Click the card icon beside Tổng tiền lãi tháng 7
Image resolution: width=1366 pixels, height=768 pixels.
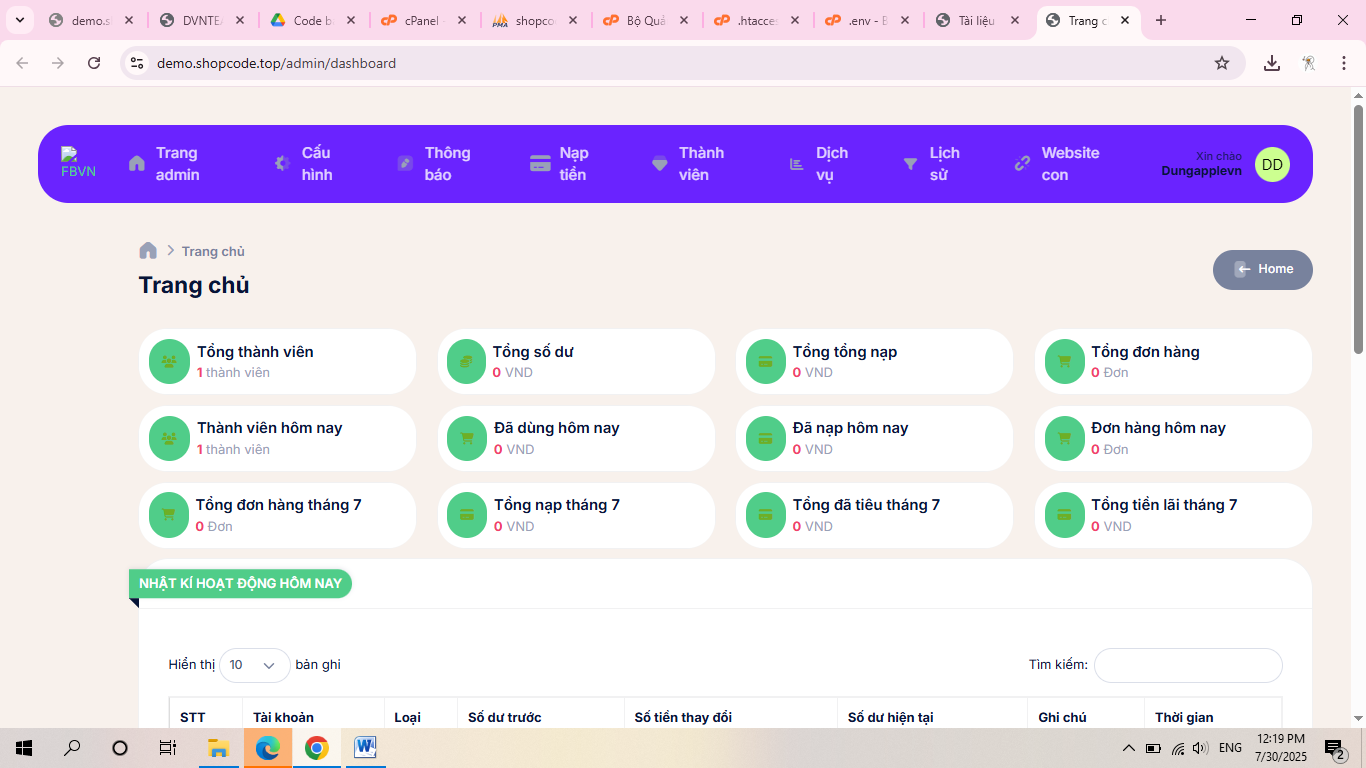[1065, 515]
